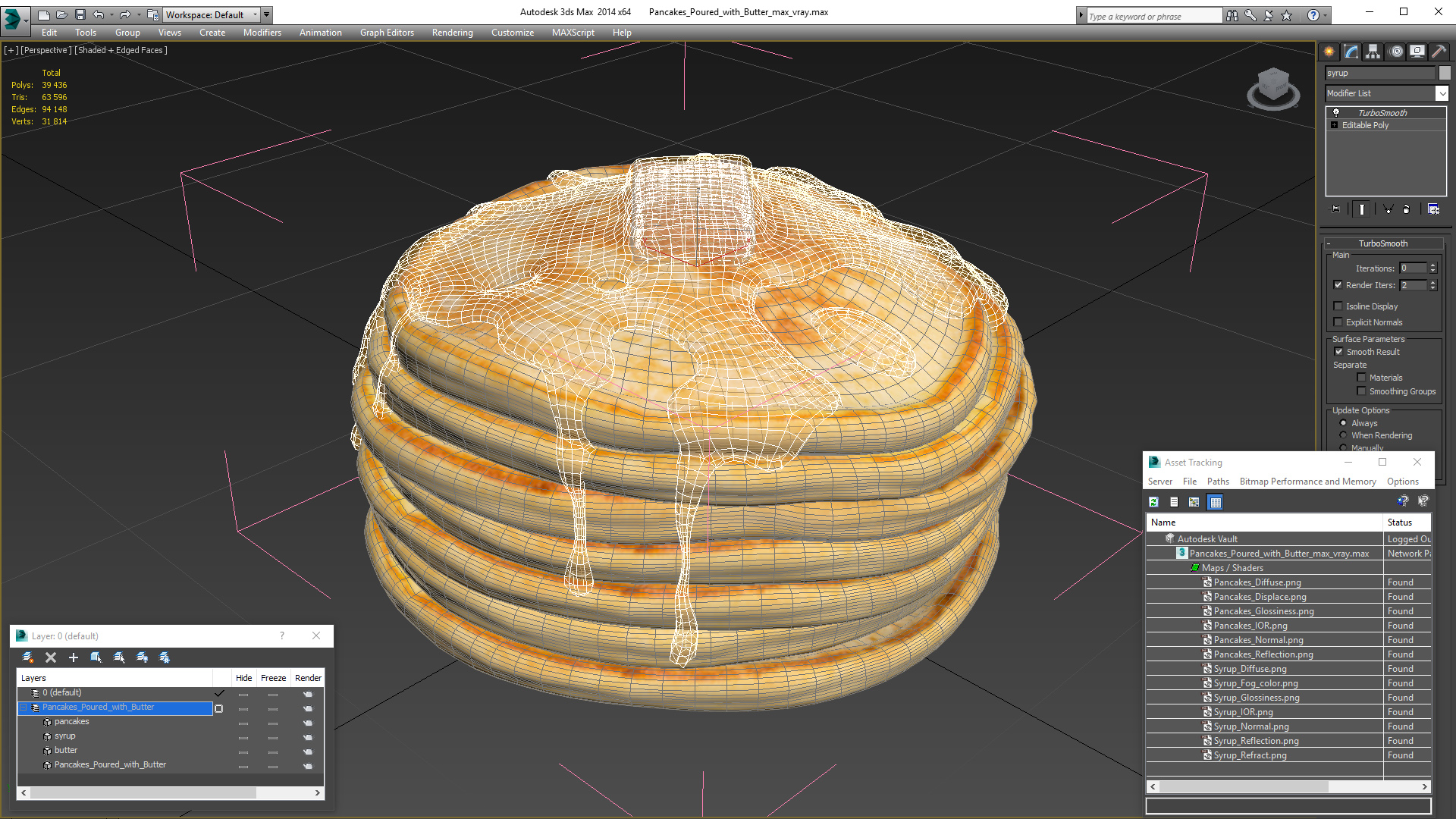
Task: Click Refresh icon in Asset Tracking
Action: coord(1153,502)
